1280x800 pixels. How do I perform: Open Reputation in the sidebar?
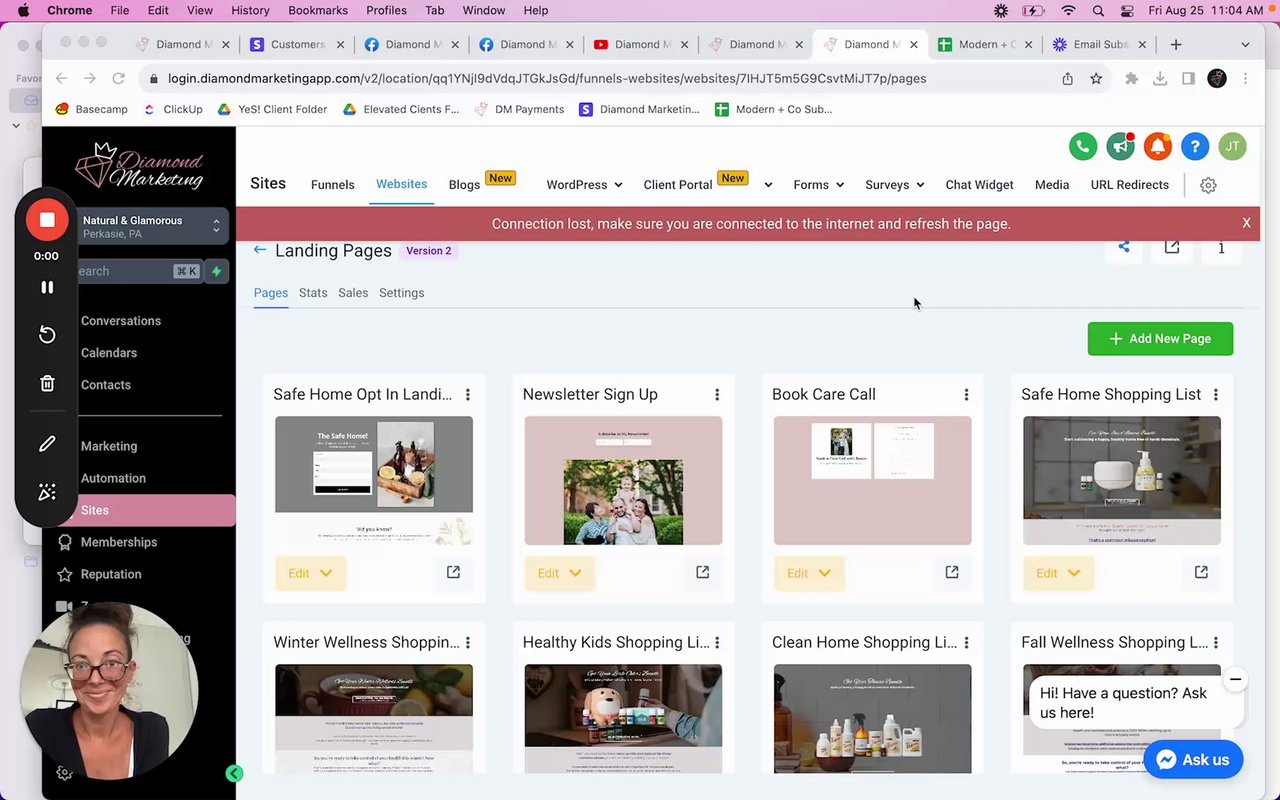[111, 574]
